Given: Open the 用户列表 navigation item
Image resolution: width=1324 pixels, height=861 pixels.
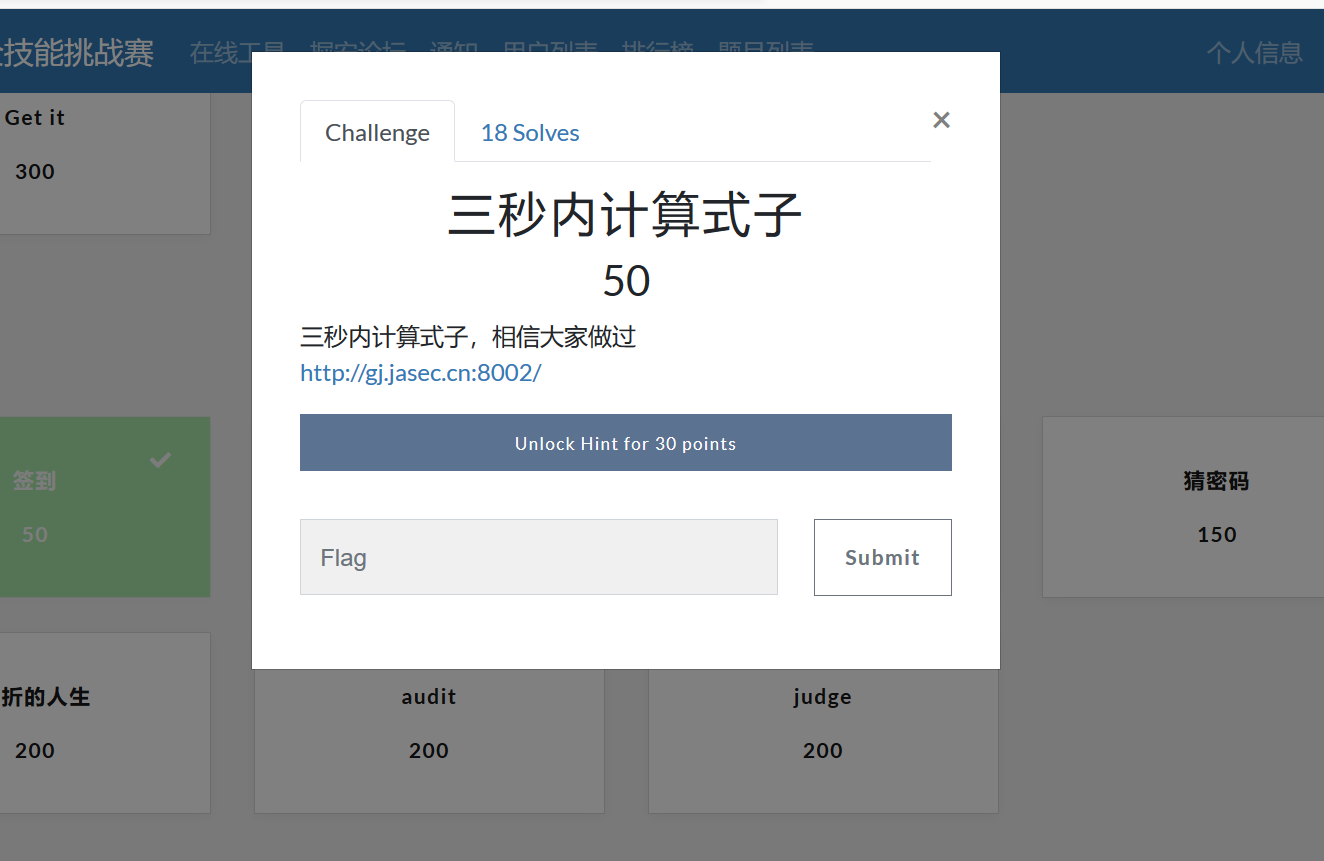Looking at the screenshot, I should pos(551,52).
